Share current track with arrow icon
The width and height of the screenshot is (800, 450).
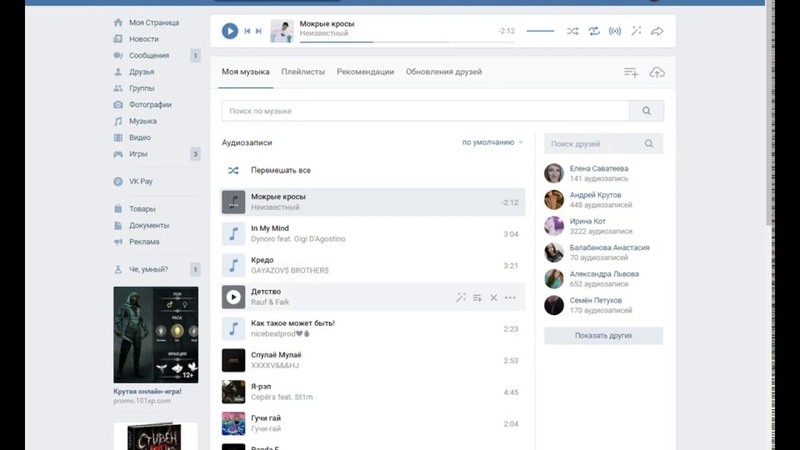pos(657,31)
